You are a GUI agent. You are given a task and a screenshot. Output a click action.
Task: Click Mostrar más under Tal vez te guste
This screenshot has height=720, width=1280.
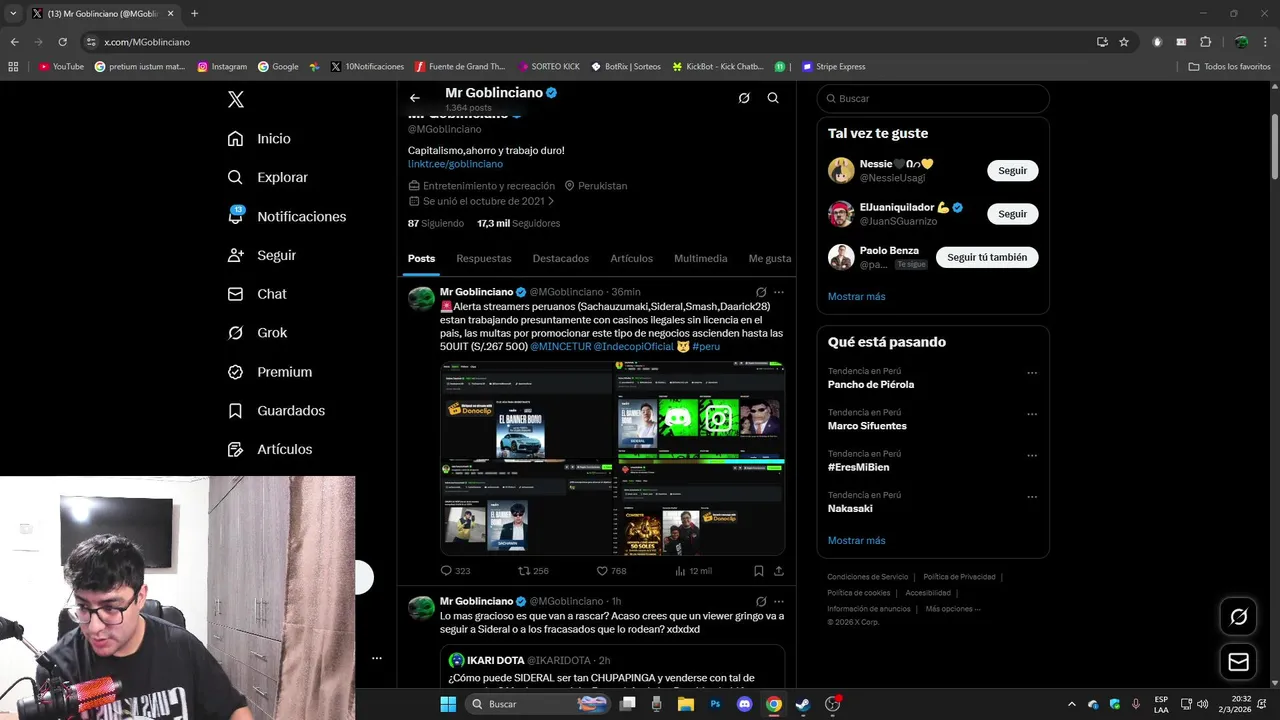pyautogui.click(x=856, y=297)
